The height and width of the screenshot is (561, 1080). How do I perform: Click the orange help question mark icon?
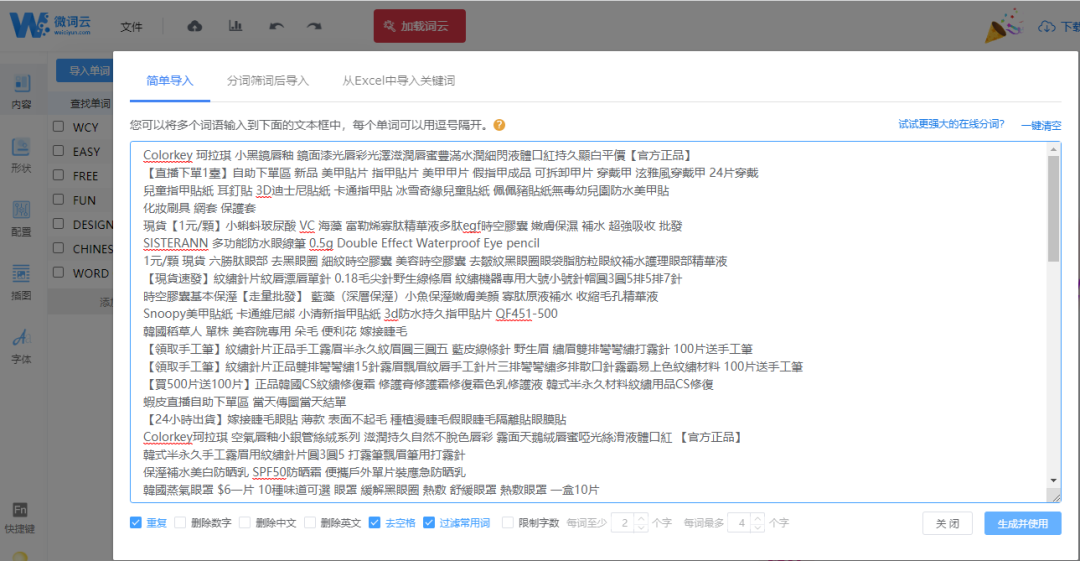click(x=499, y=125)
